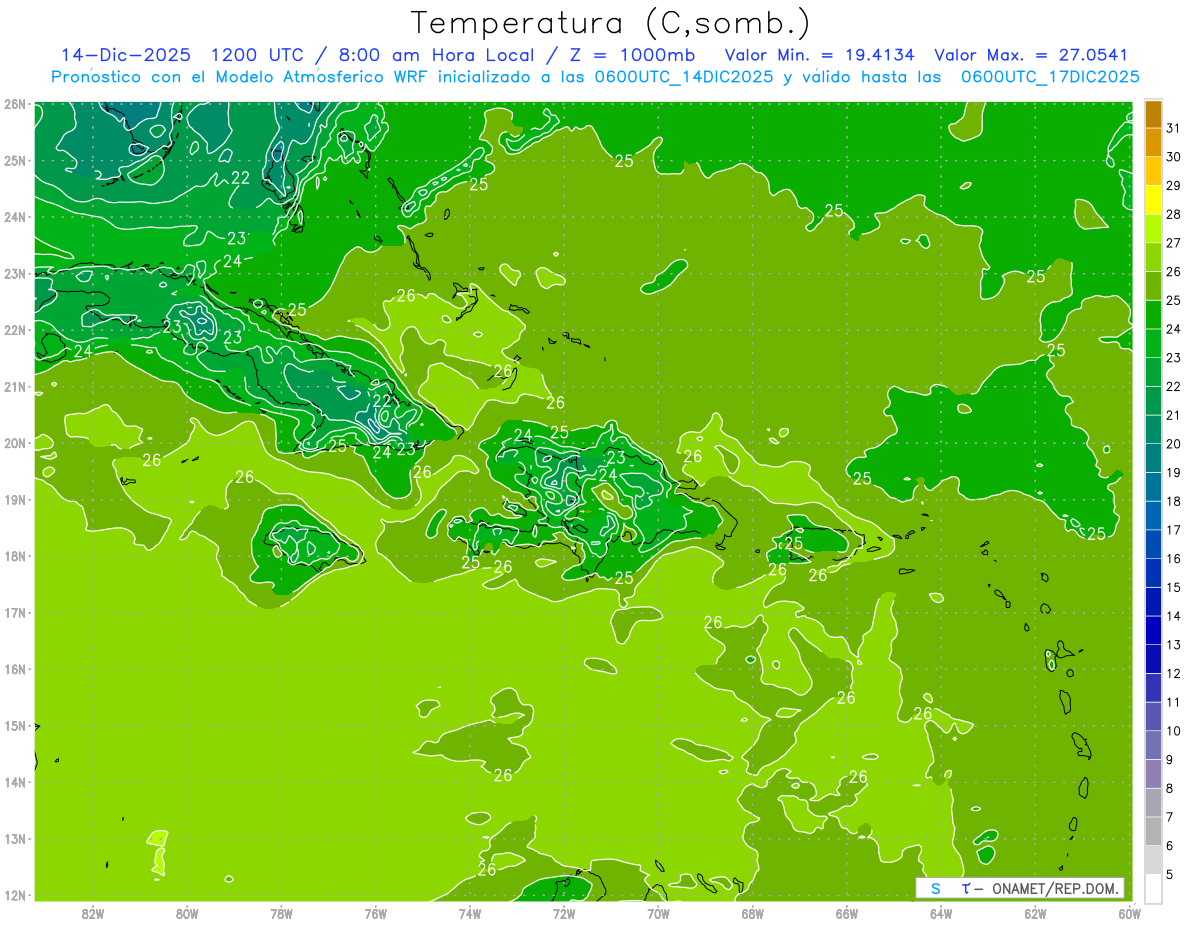This screenshot has width=1200, height=927.
Task: Click the gray color bar segment between 6 and 7
Action: click(1153, 831)
